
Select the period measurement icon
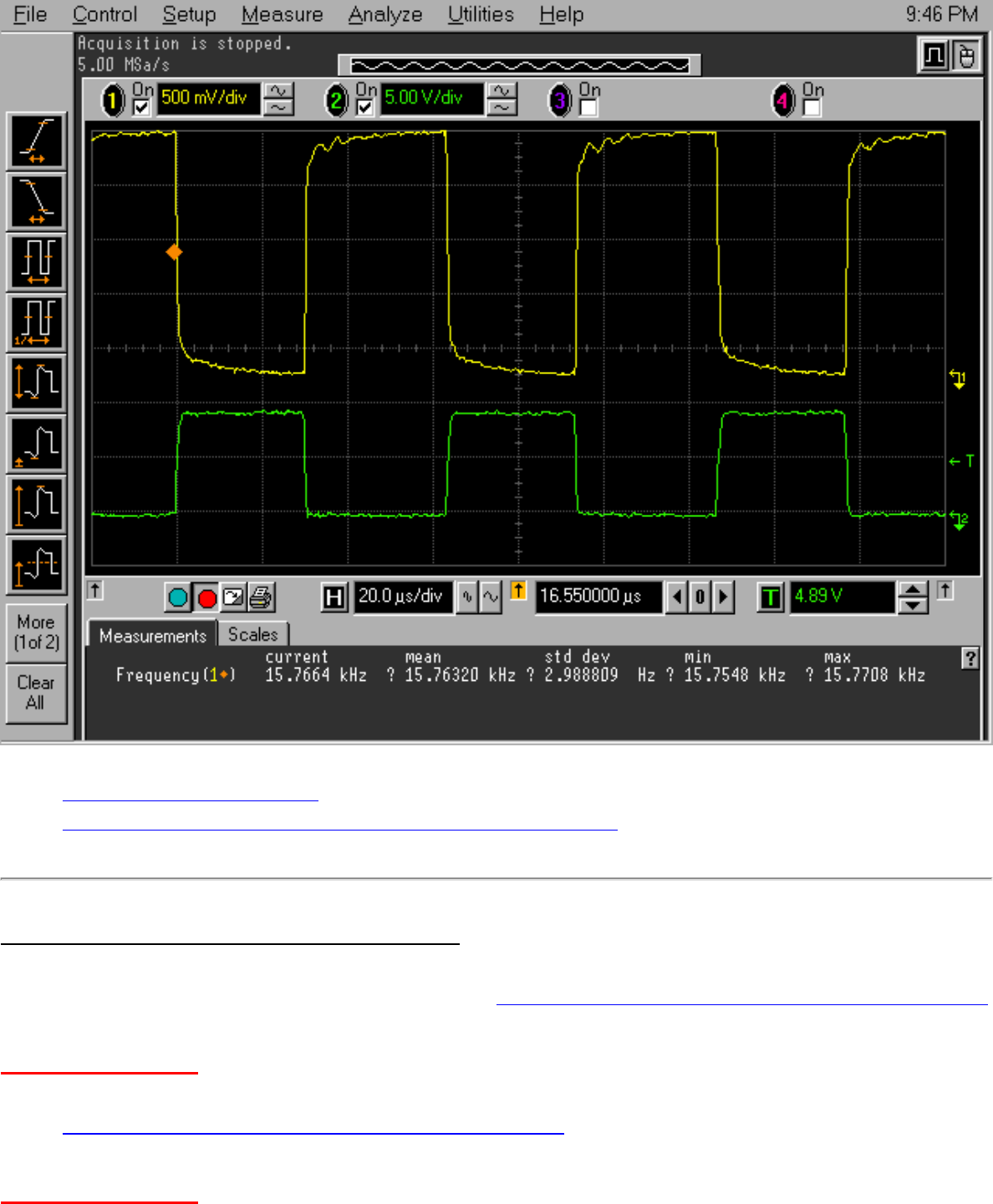(x=37, y=262)
